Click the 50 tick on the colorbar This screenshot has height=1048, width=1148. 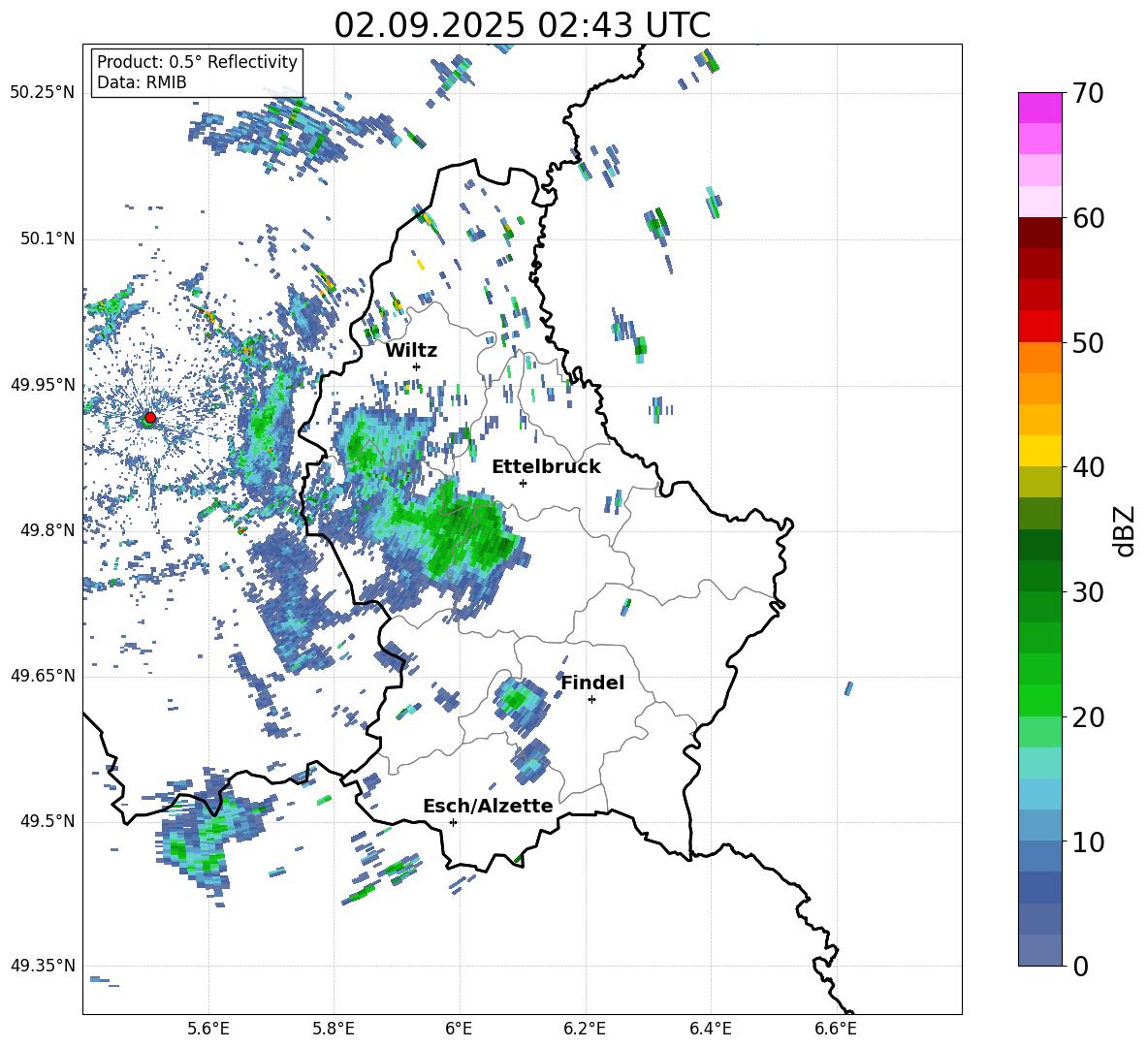point(1087,342)
